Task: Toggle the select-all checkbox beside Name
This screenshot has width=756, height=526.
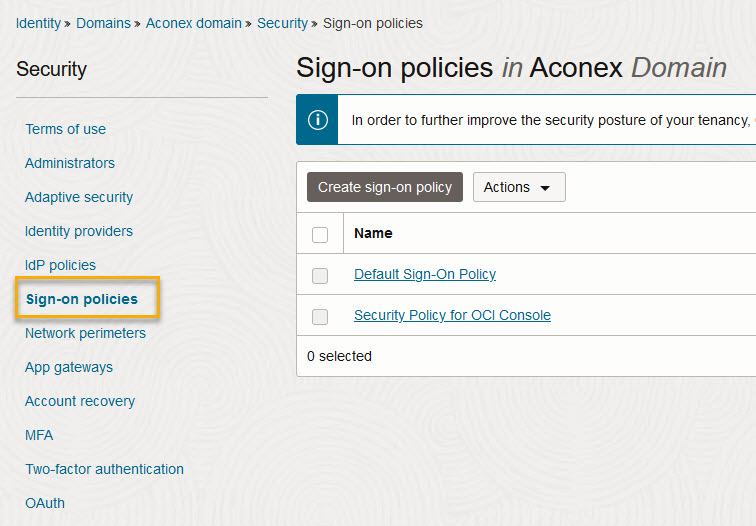Action: click(320, 235)
